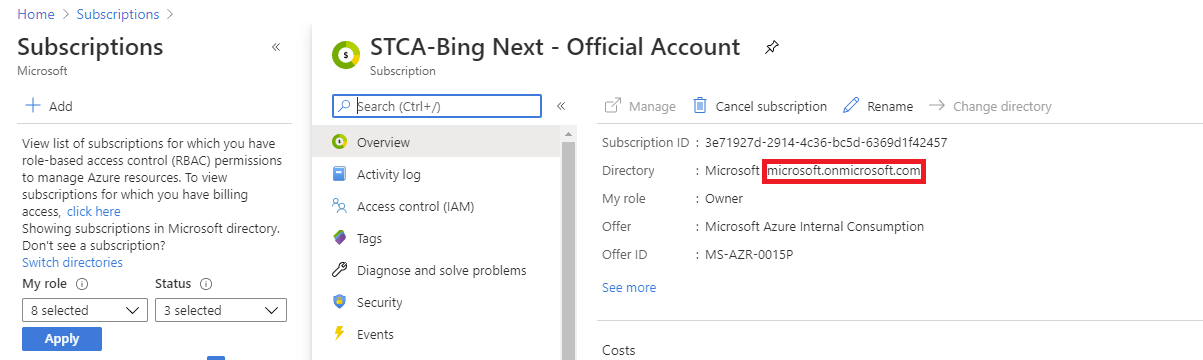Open the Status 3 selected dropdown
Screen dimensions: 1203x360
coord(221,310)
